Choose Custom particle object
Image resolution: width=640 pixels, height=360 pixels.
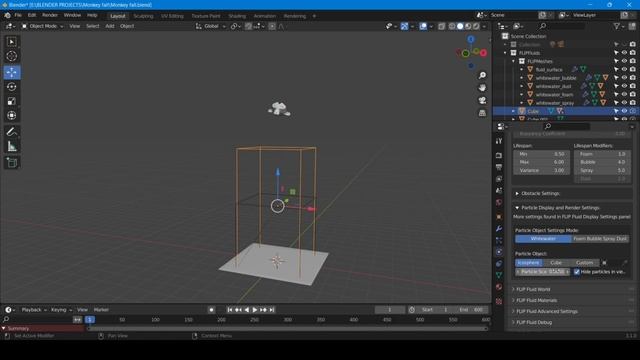(584, 263)
